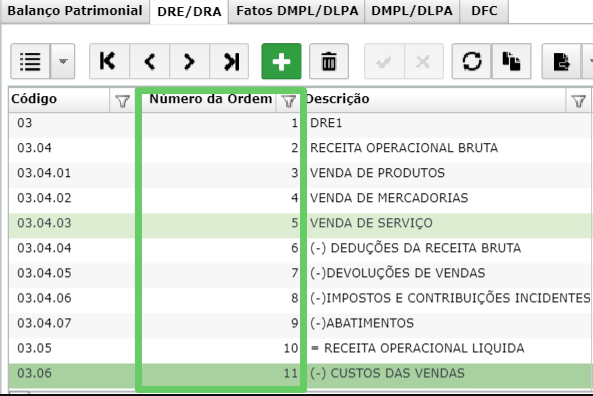Select code cell 03.04.07

click(72, 323)
